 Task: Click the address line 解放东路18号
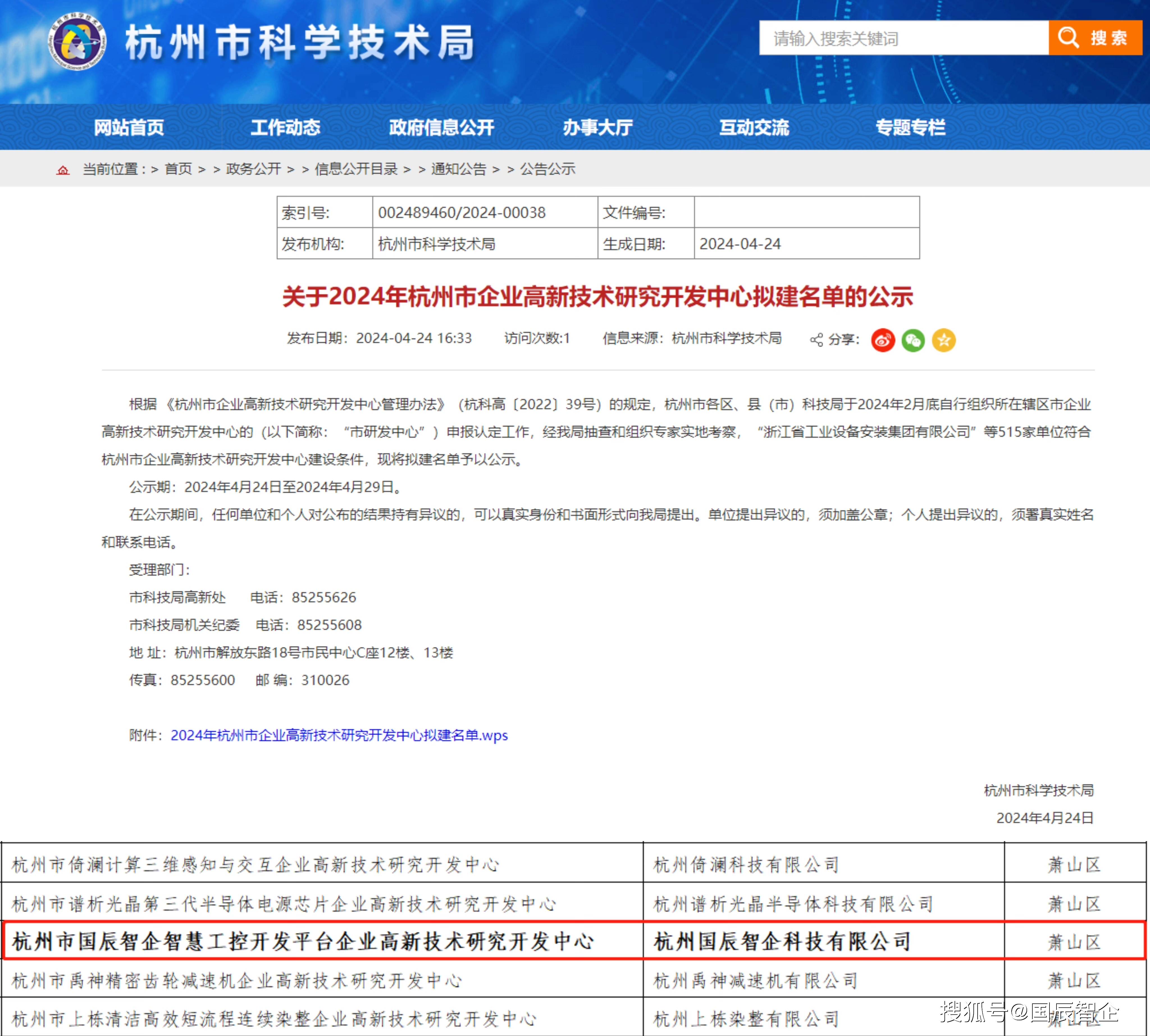[x=291, y=653]
